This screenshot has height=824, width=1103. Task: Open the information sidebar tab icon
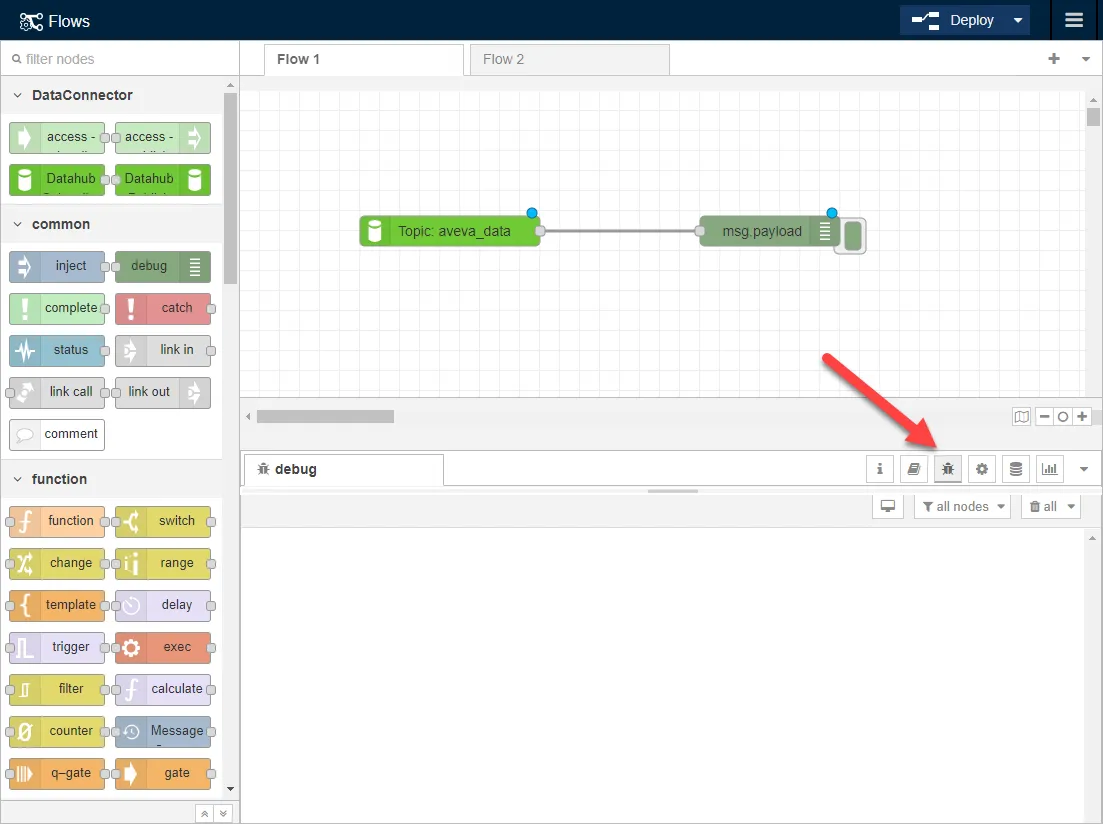coord(879,469)
